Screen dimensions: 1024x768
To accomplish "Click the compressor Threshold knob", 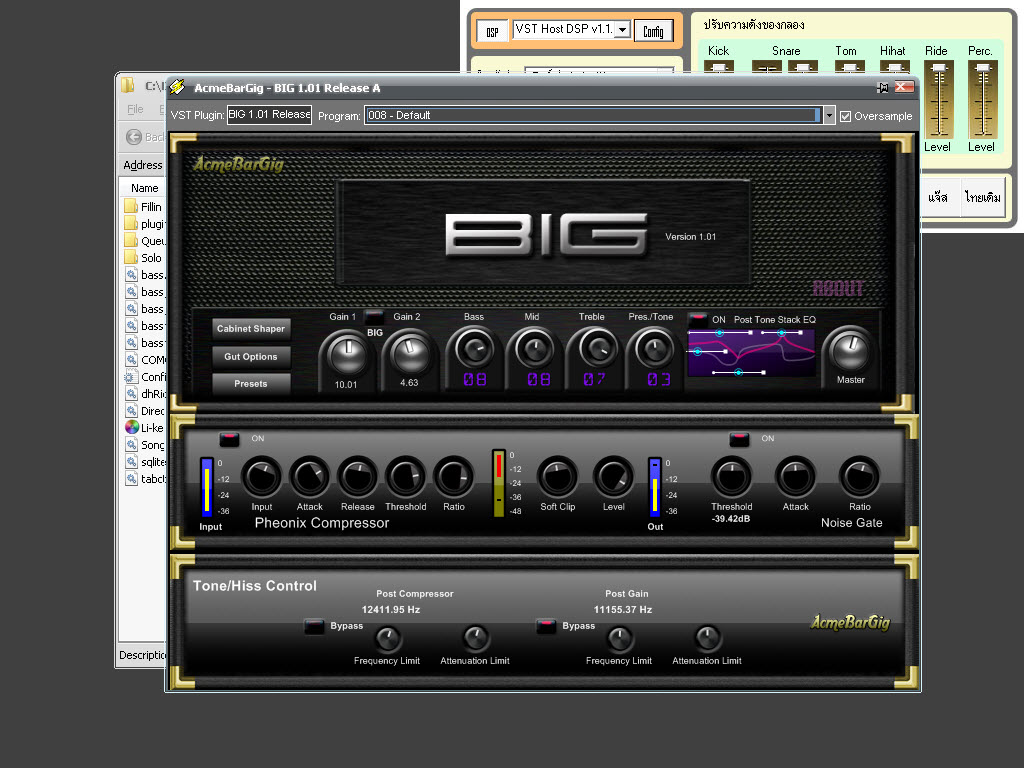I will [406, 477].
